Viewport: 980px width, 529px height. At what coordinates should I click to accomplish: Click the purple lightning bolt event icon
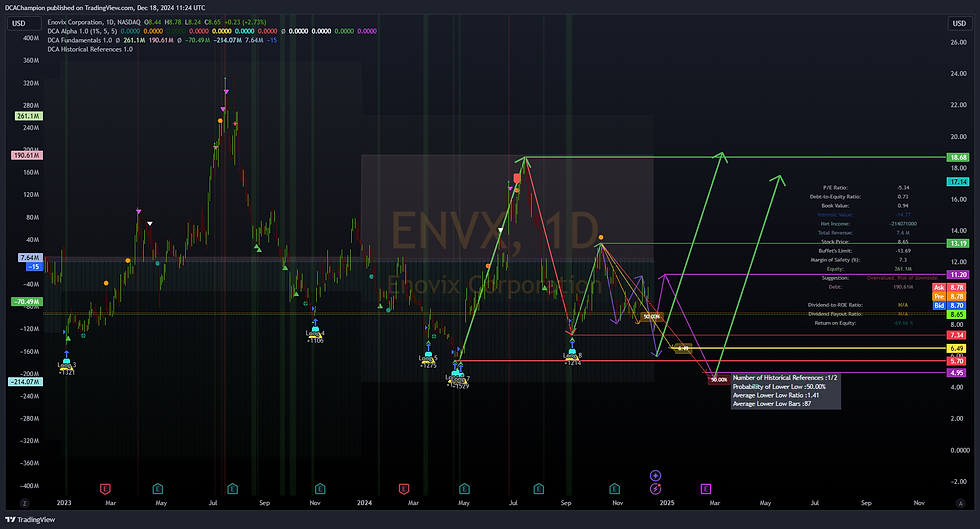[655, 489]
